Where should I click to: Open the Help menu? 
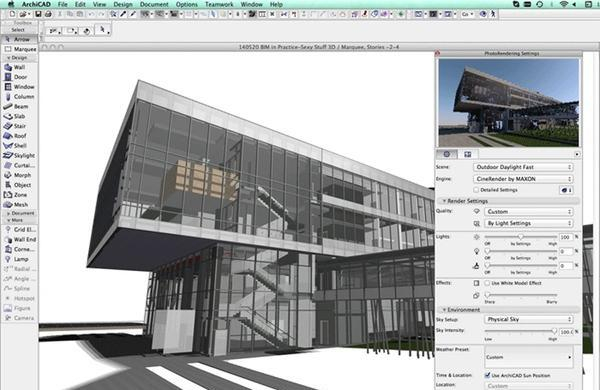click(276, 4)
